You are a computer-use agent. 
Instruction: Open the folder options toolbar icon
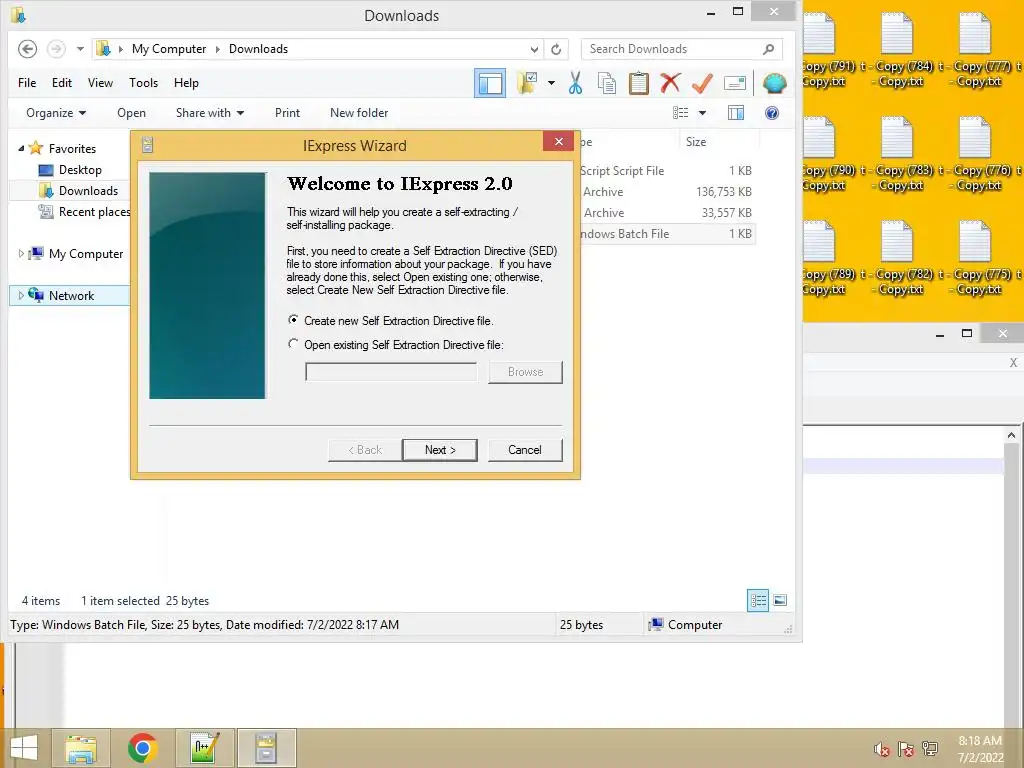526,83
